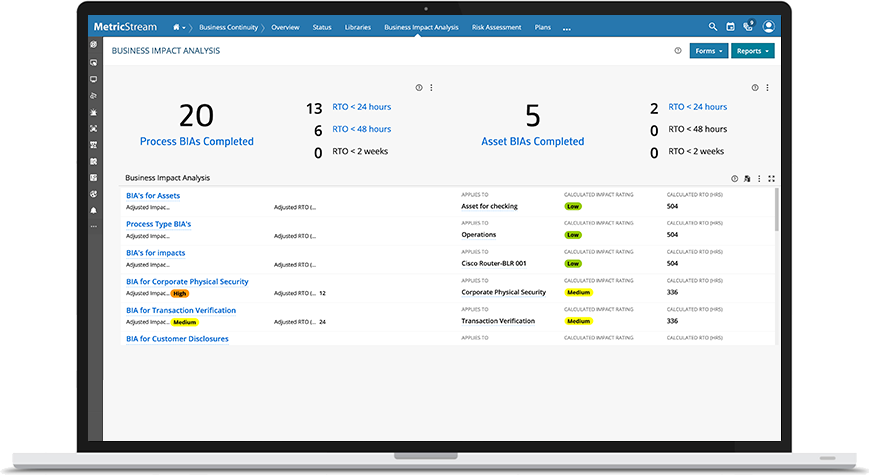
Task: Switch to the Plans tab
Action: click(543, 27)
